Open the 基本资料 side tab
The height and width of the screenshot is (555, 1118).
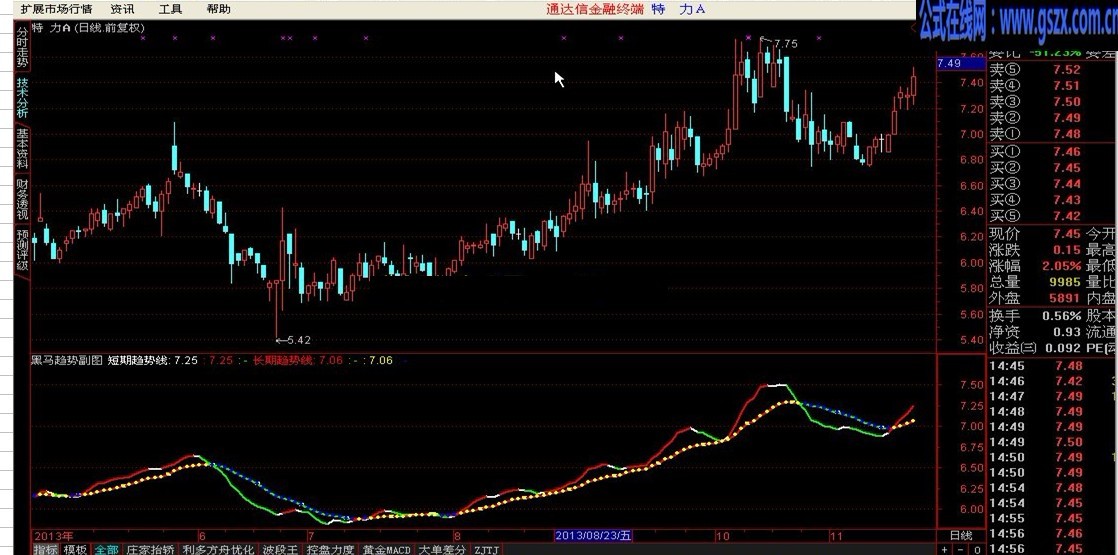(22, 148)
